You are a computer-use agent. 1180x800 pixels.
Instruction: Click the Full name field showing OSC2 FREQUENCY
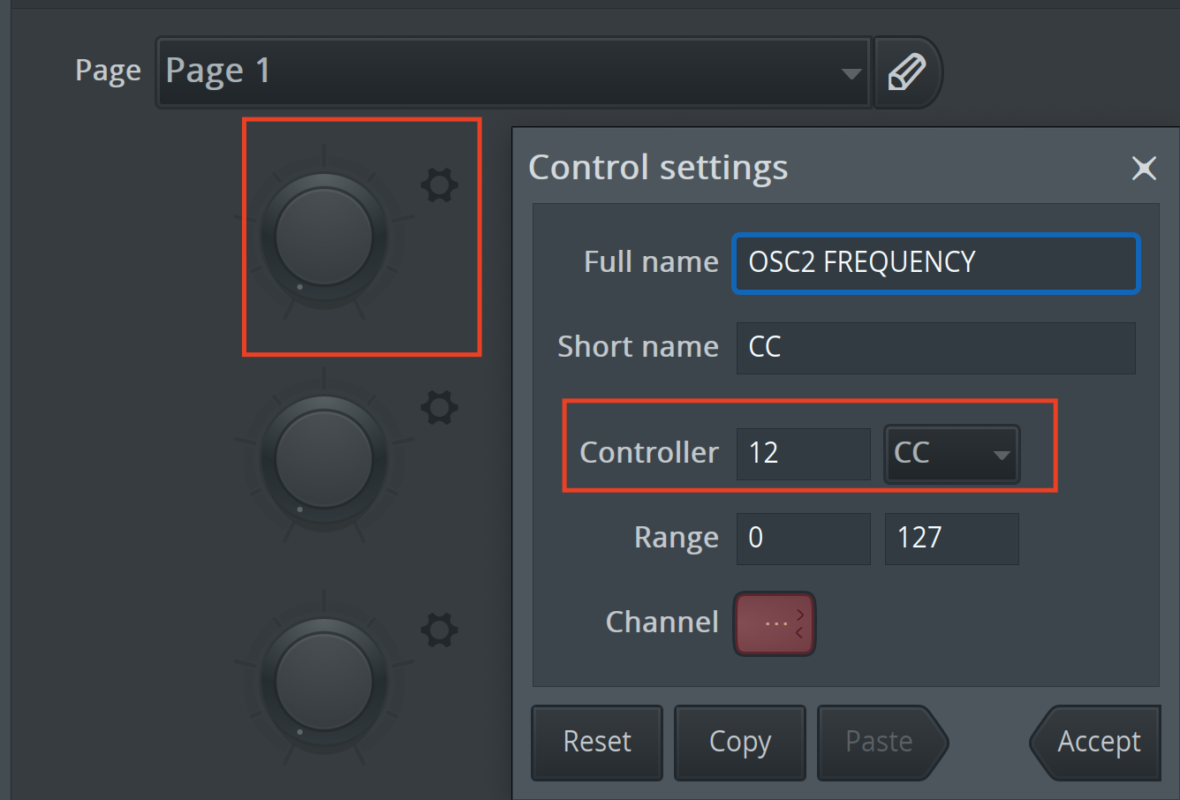coord(936,263)
